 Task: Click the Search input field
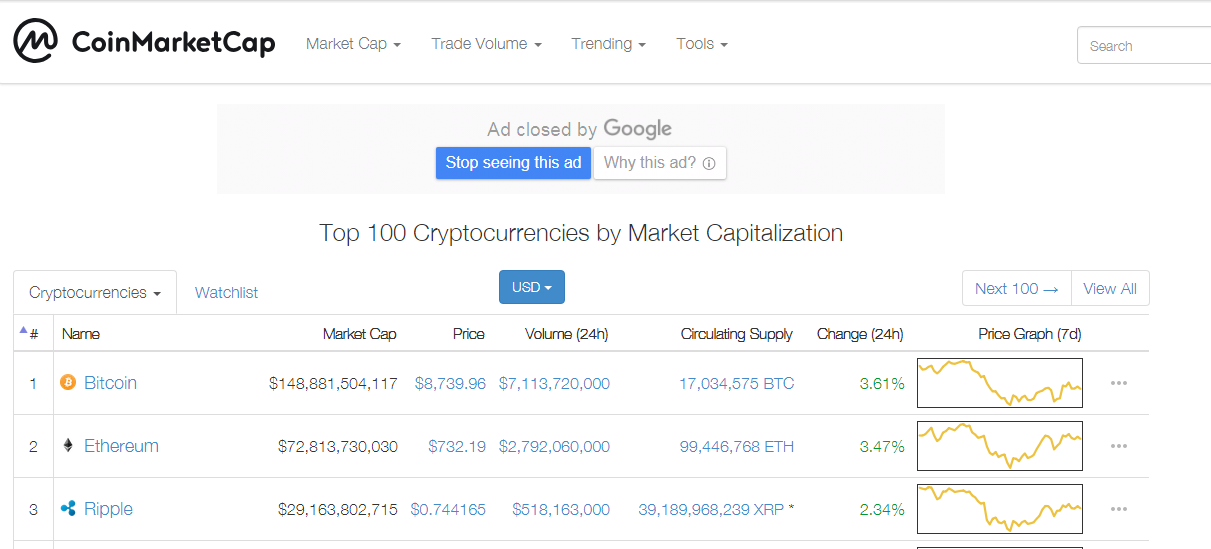[x=1145, y=46]
